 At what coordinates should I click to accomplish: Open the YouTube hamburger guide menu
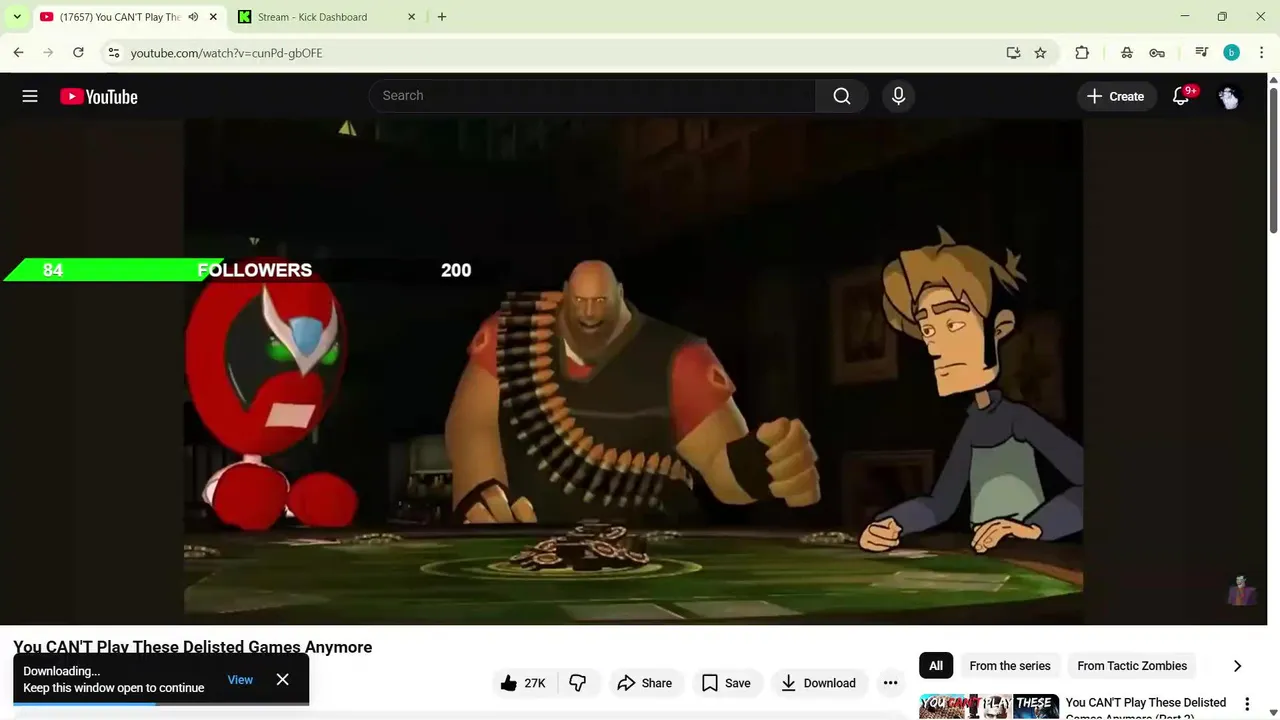point(30,96)
